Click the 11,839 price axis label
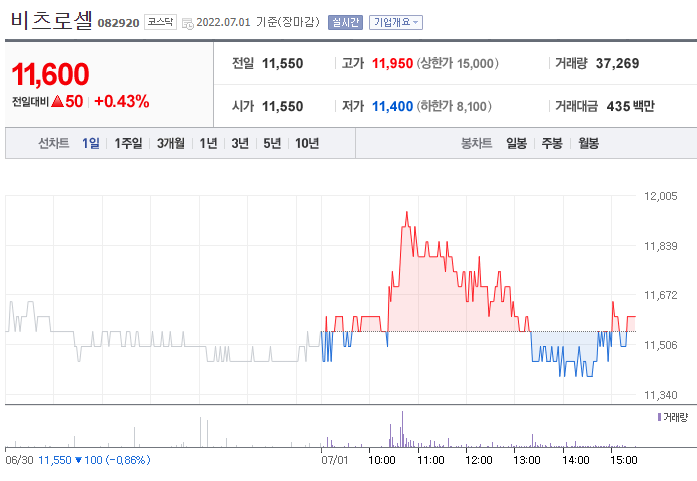Viewport: 697px width, 481px height. point(661,246)
